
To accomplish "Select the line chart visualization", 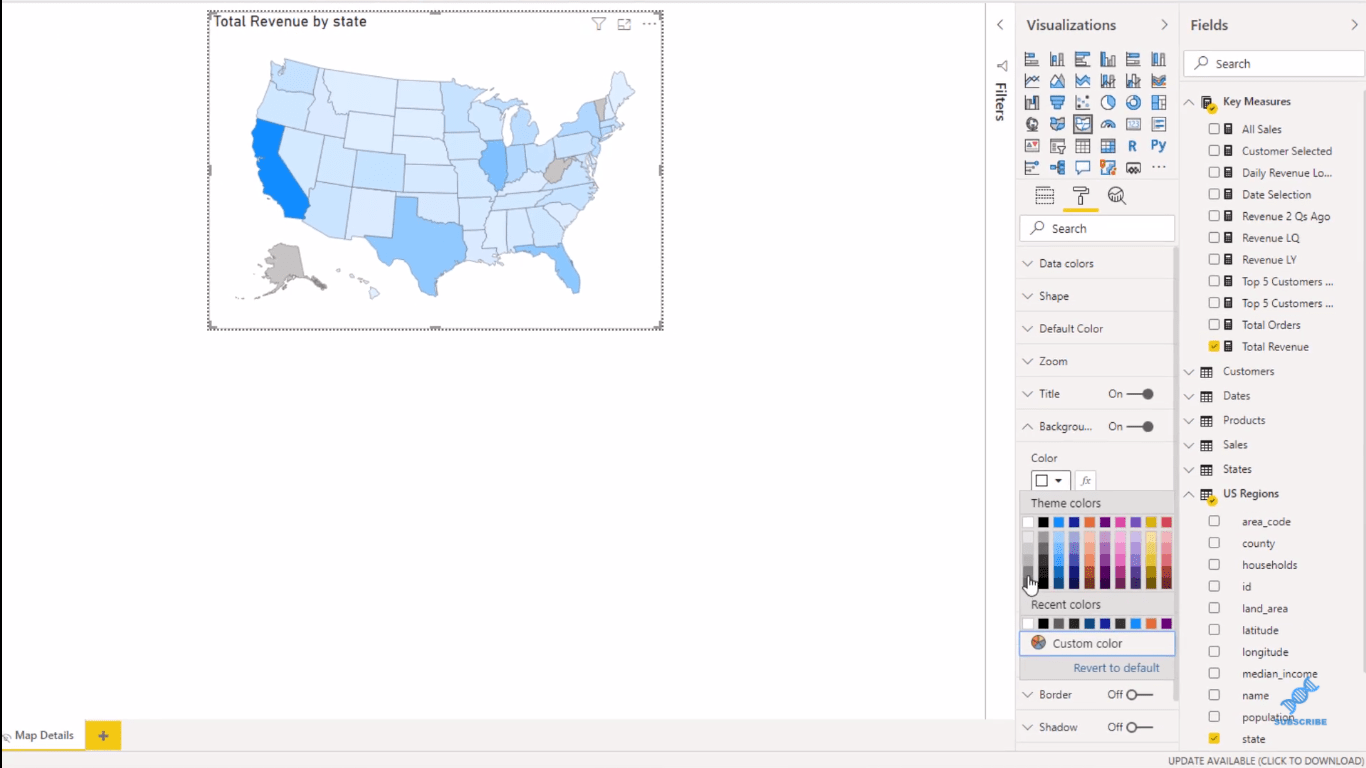I will point(1032,81).
